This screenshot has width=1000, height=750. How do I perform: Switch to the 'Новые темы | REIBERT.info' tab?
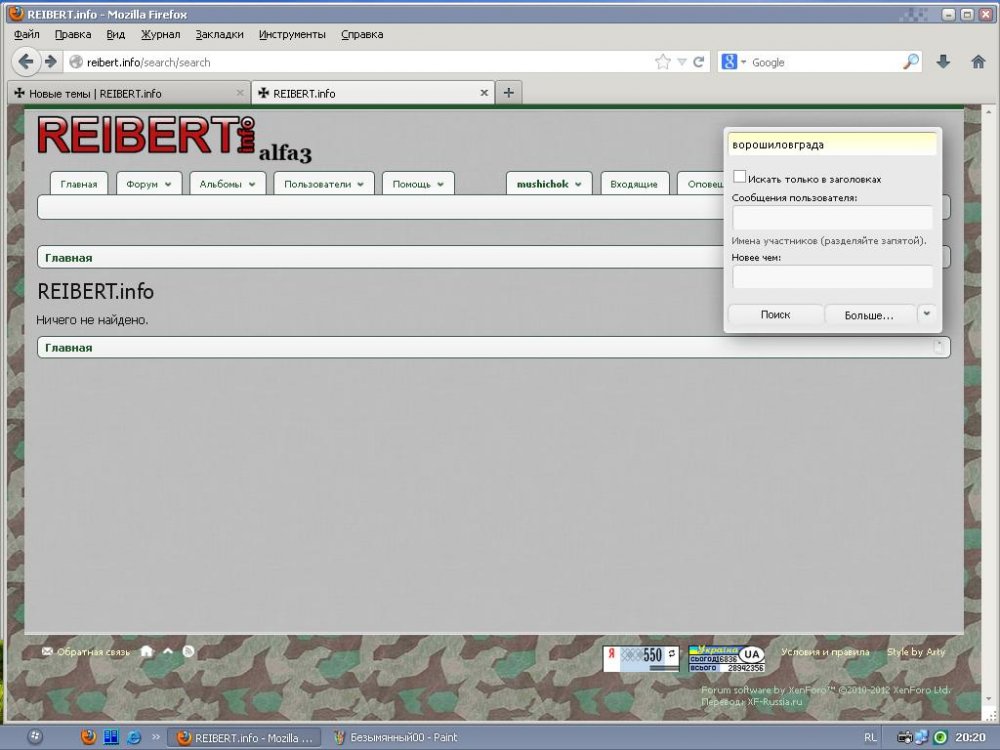[x=129, y=93]
